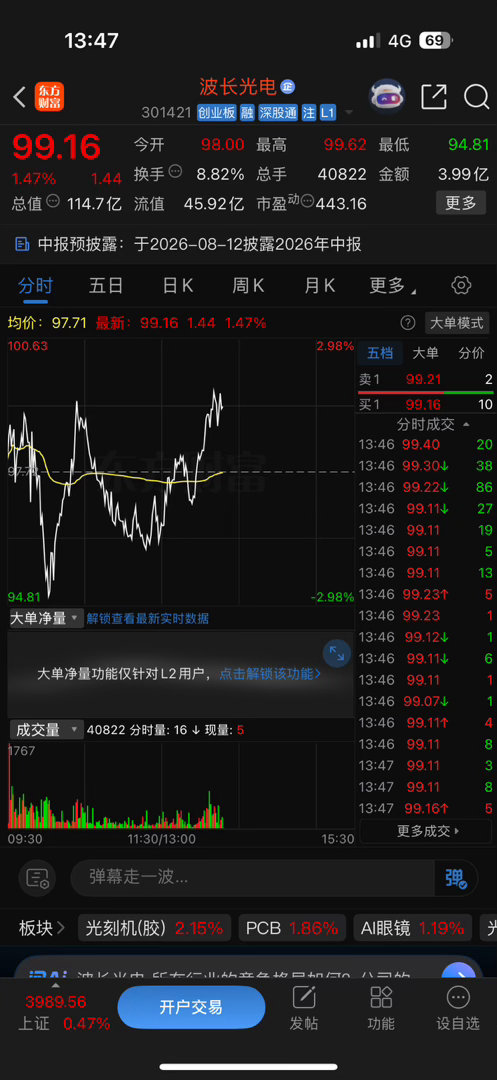This screenshot has width=497, height=1080.
Task: Open chart settings gear icon
Action: pos(461,285)
